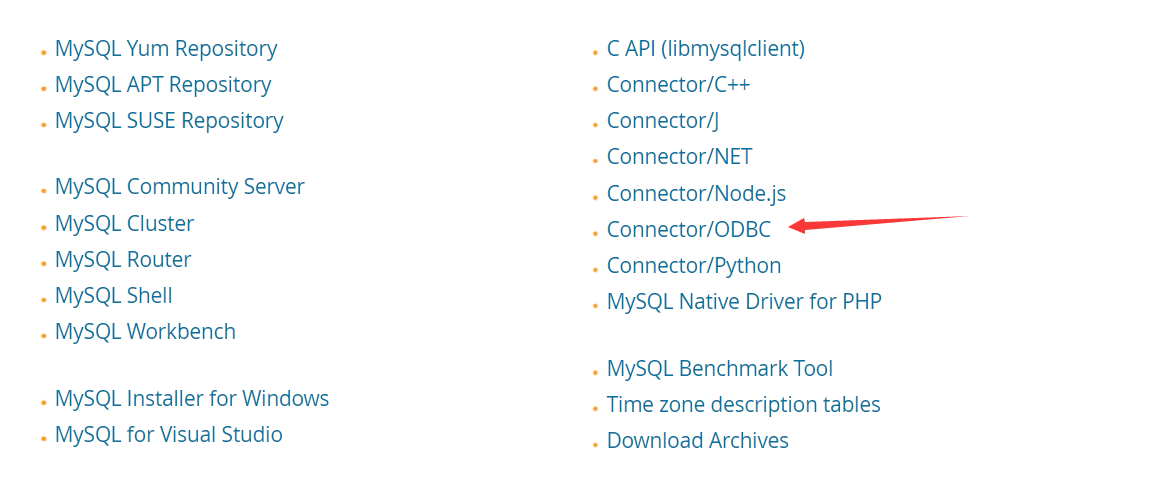Screen dimensions: 1152x489
Task: Visit MySQL Native Driver for PHP
Action: tap(744, 302)
